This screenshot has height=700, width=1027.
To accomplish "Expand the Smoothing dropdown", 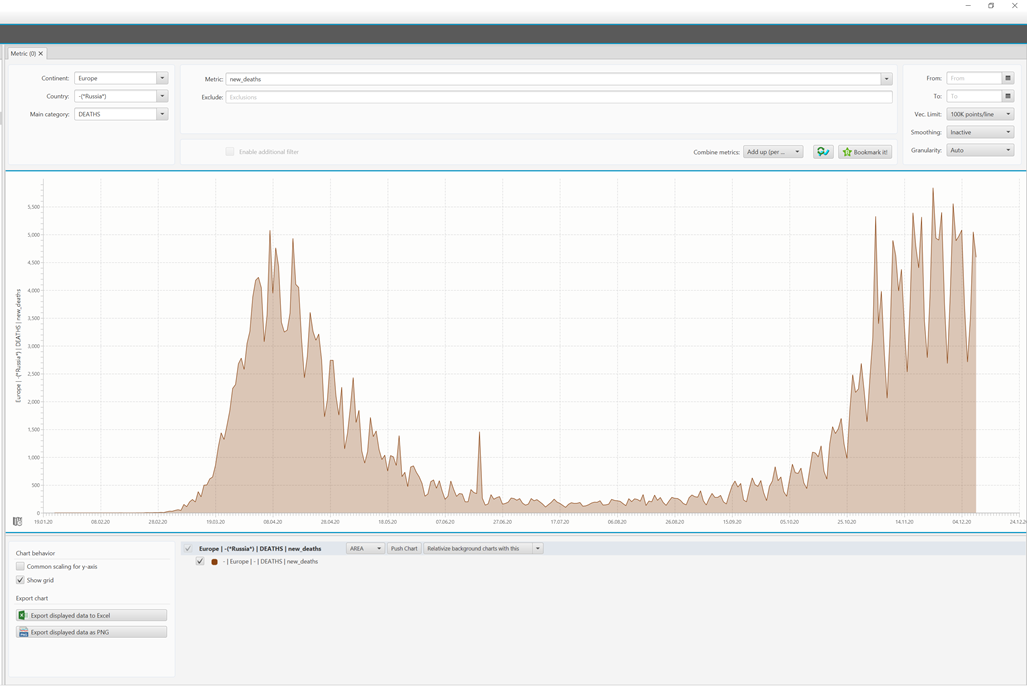I will 1008,132.
